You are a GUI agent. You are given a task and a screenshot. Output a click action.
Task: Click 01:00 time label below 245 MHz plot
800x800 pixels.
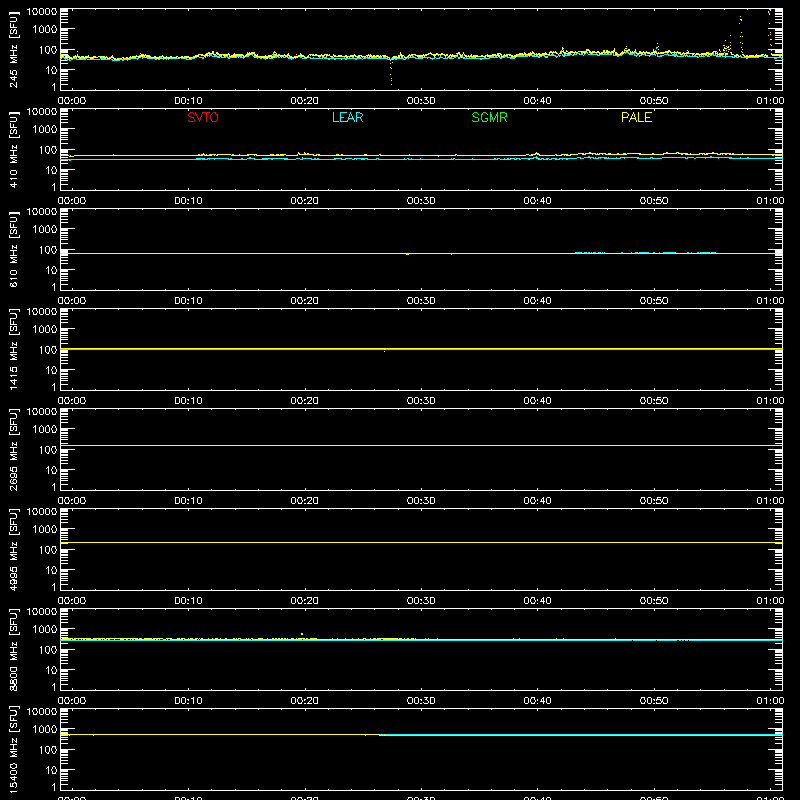[770, 101]
